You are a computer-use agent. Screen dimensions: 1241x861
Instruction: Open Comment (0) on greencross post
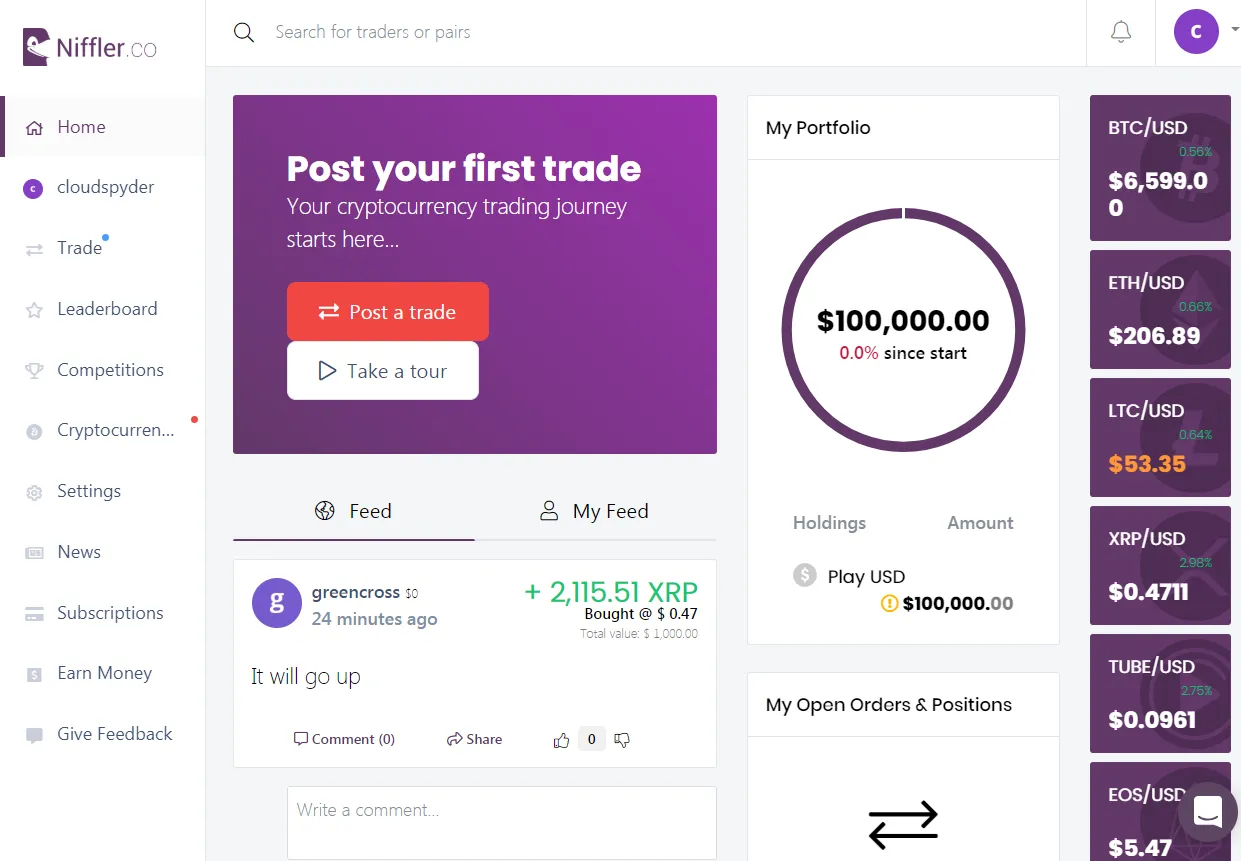pyautogui.click(x=344, y=740)
